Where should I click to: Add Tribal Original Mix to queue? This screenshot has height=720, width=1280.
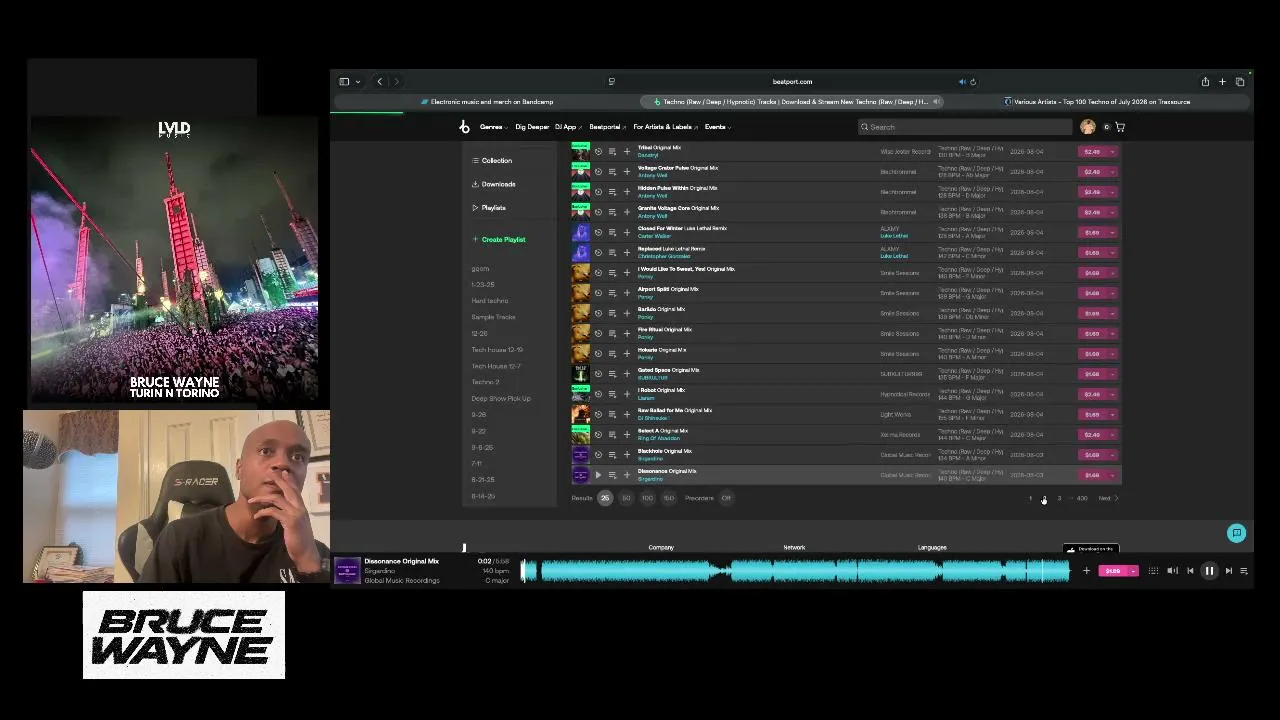[x=612, y=152]
